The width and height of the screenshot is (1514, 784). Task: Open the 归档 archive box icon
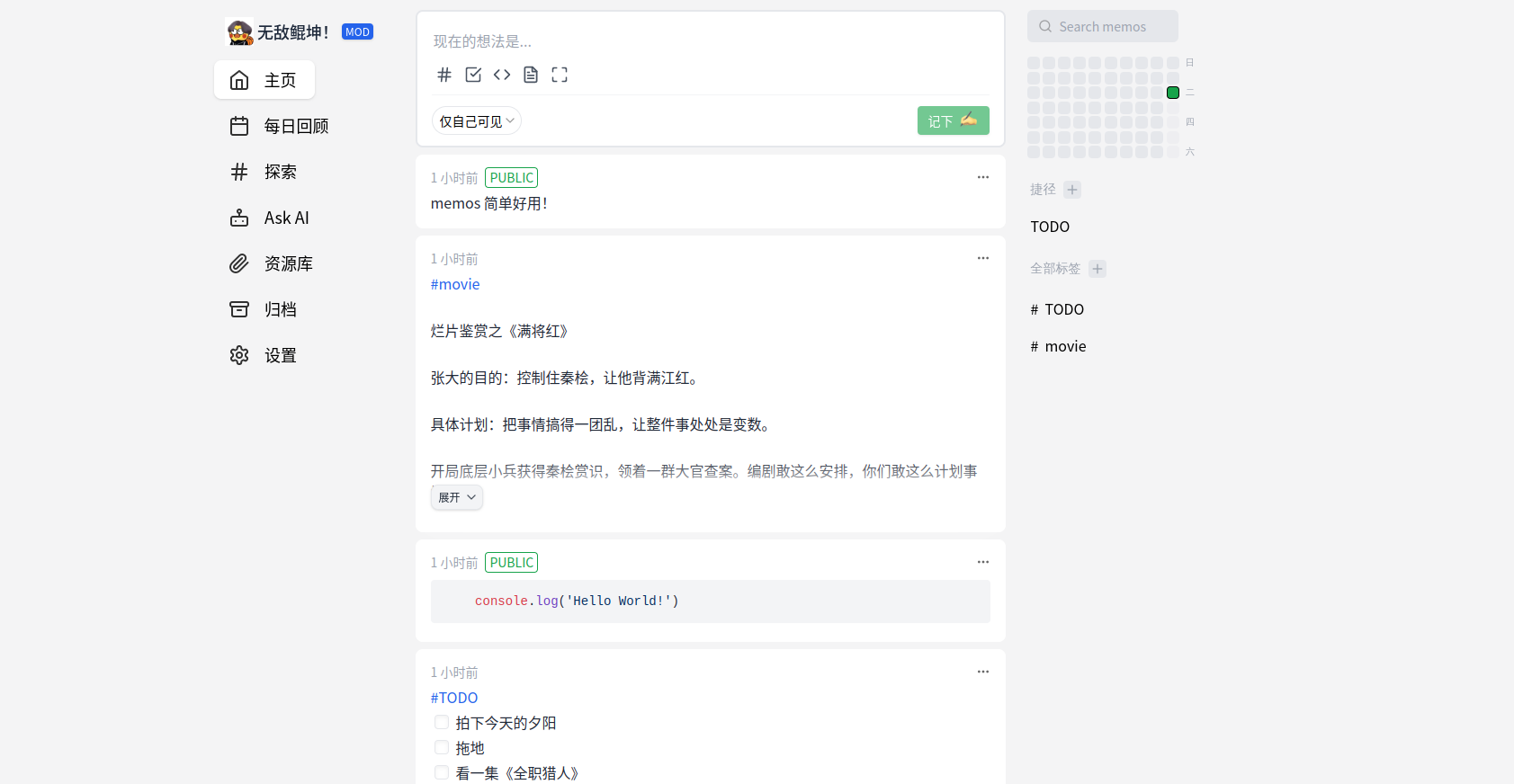239,309
